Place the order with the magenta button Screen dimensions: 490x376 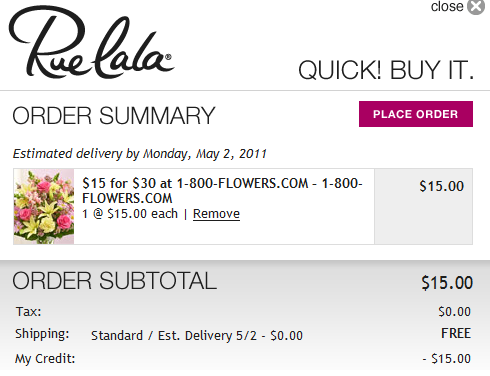click(x=416, y=114)
